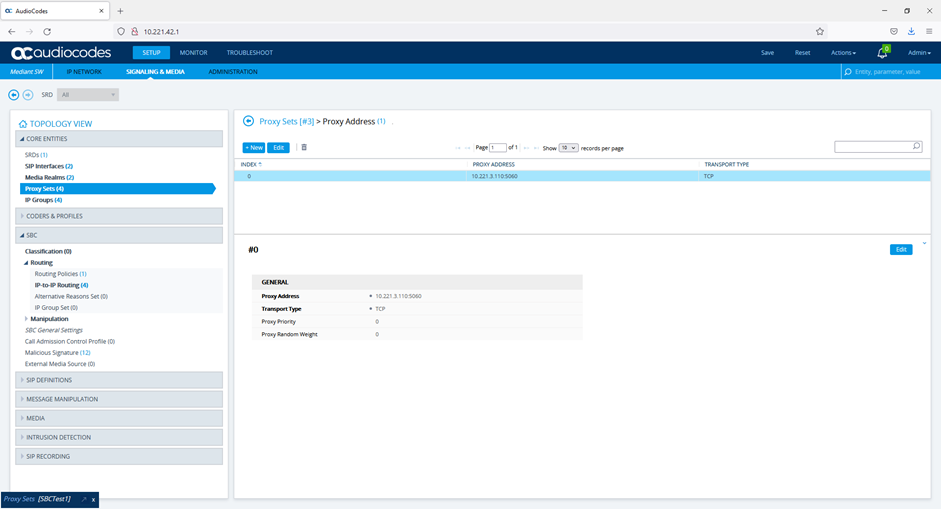This screenshot has width=941, height=509.
Task: Open the Admin user dropdown
Action: click(919, 53)
